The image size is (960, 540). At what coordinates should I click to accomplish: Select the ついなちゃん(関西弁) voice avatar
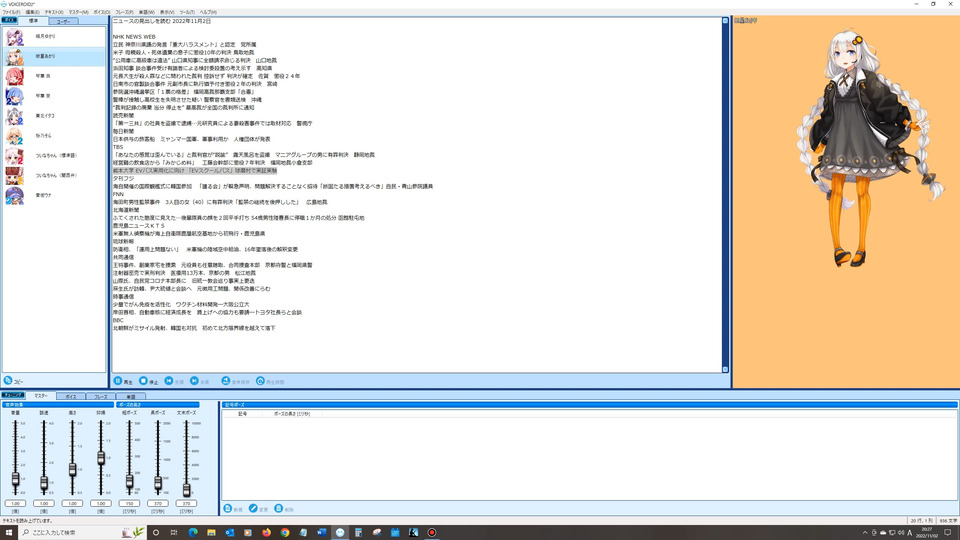[14, 175]
